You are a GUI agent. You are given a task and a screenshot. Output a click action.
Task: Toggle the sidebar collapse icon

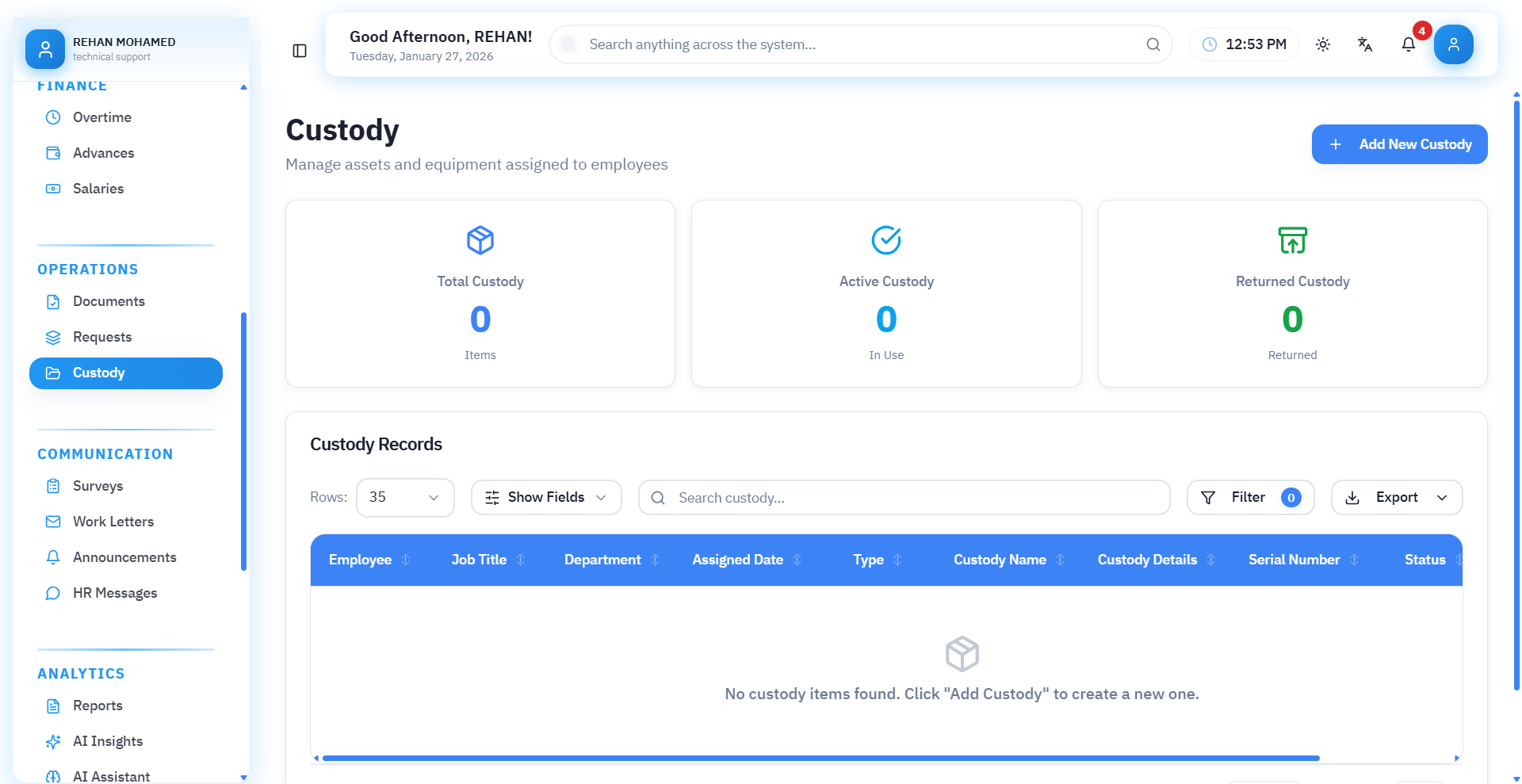pyautogui.click(x=300, y=51)
